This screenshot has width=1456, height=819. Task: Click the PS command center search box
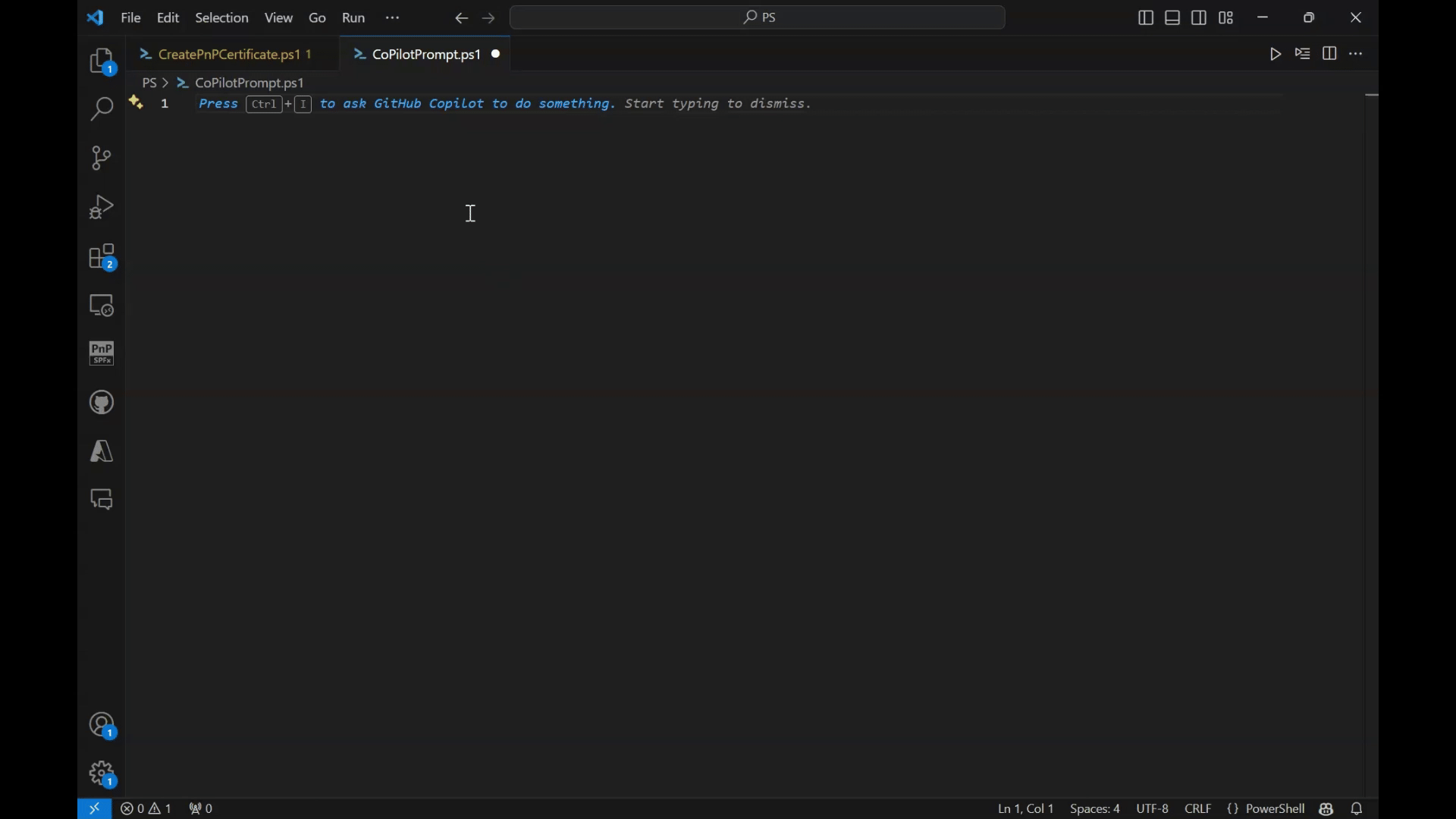pyautogui.click(x=758, y=17)
